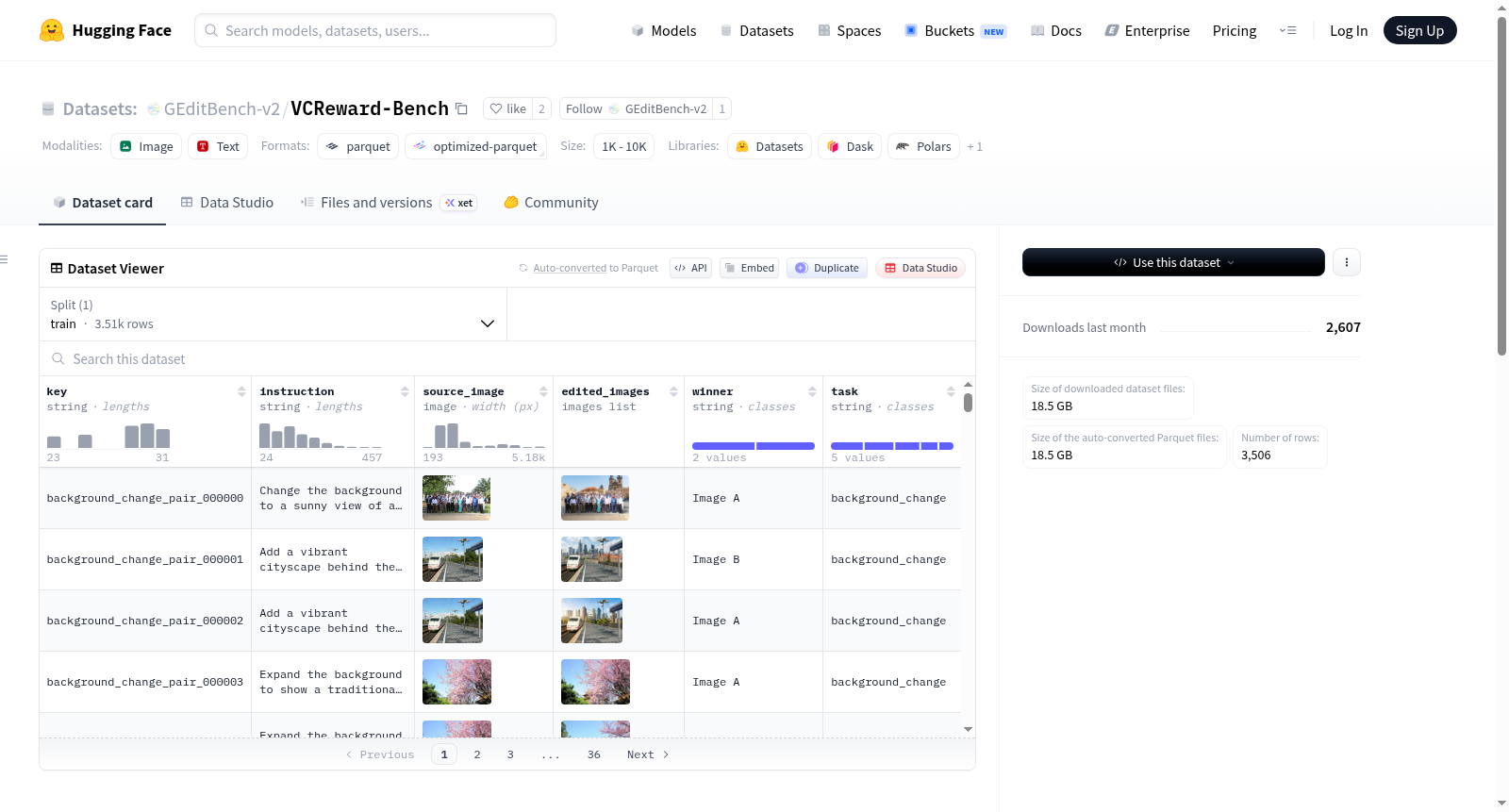The width and height of the screenshot is (1509, 812).
Task: Open source image thumbnail for pair_000003
Action: click(x=456, y=682)
